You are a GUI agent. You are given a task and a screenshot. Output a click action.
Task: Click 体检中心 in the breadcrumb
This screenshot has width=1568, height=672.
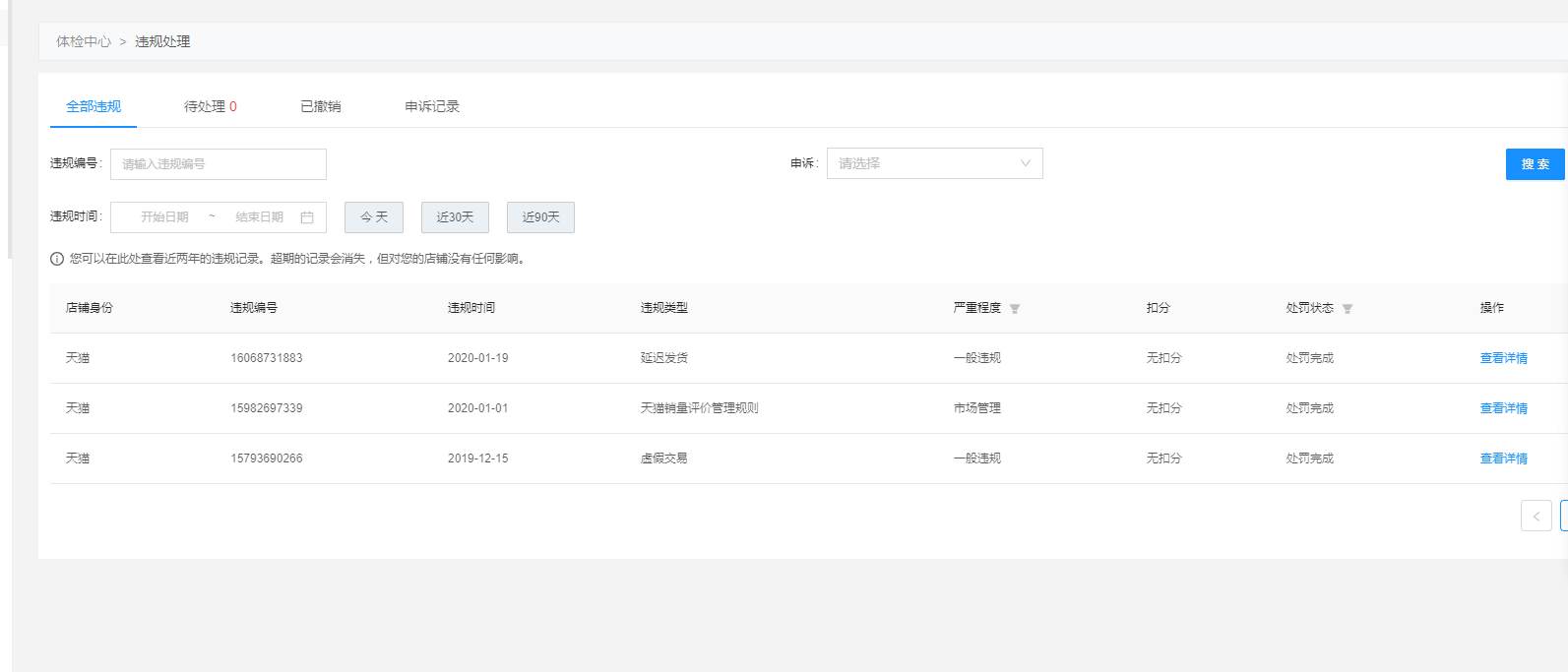pos(84,41)
